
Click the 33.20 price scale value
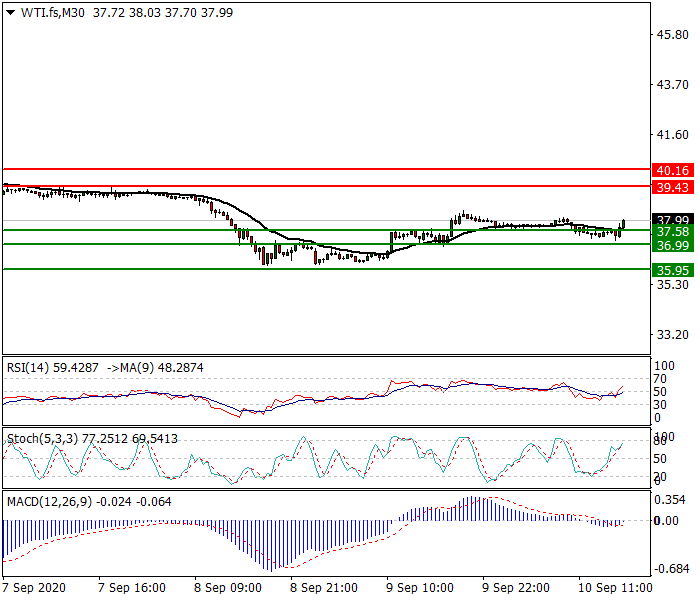670,335
